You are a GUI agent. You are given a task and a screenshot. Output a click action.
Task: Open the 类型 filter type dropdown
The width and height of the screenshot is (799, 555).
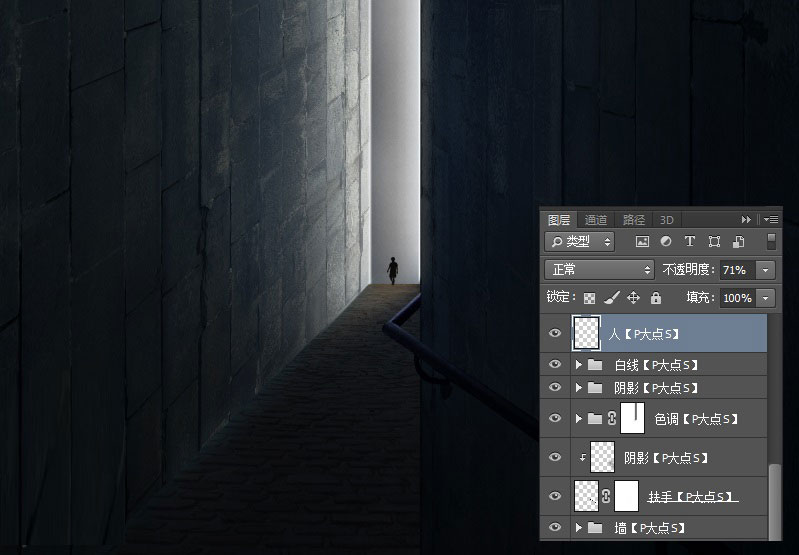[580, 242]
